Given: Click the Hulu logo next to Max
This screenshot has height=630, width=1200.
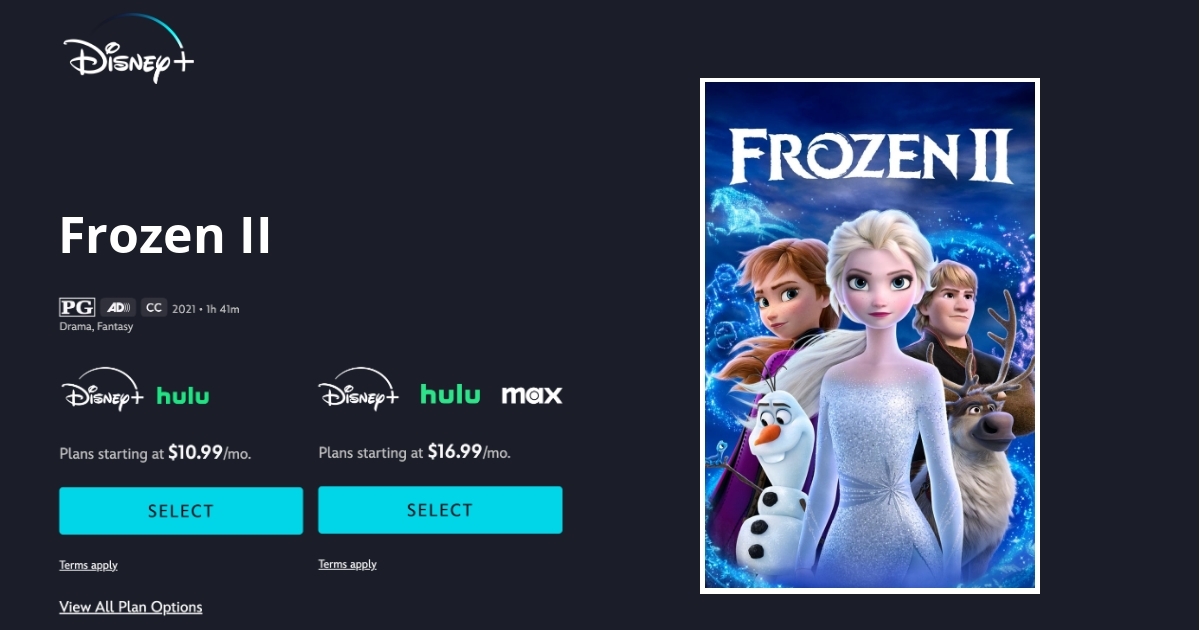Looking at the screenshot, I should click(x=450, y=395).
